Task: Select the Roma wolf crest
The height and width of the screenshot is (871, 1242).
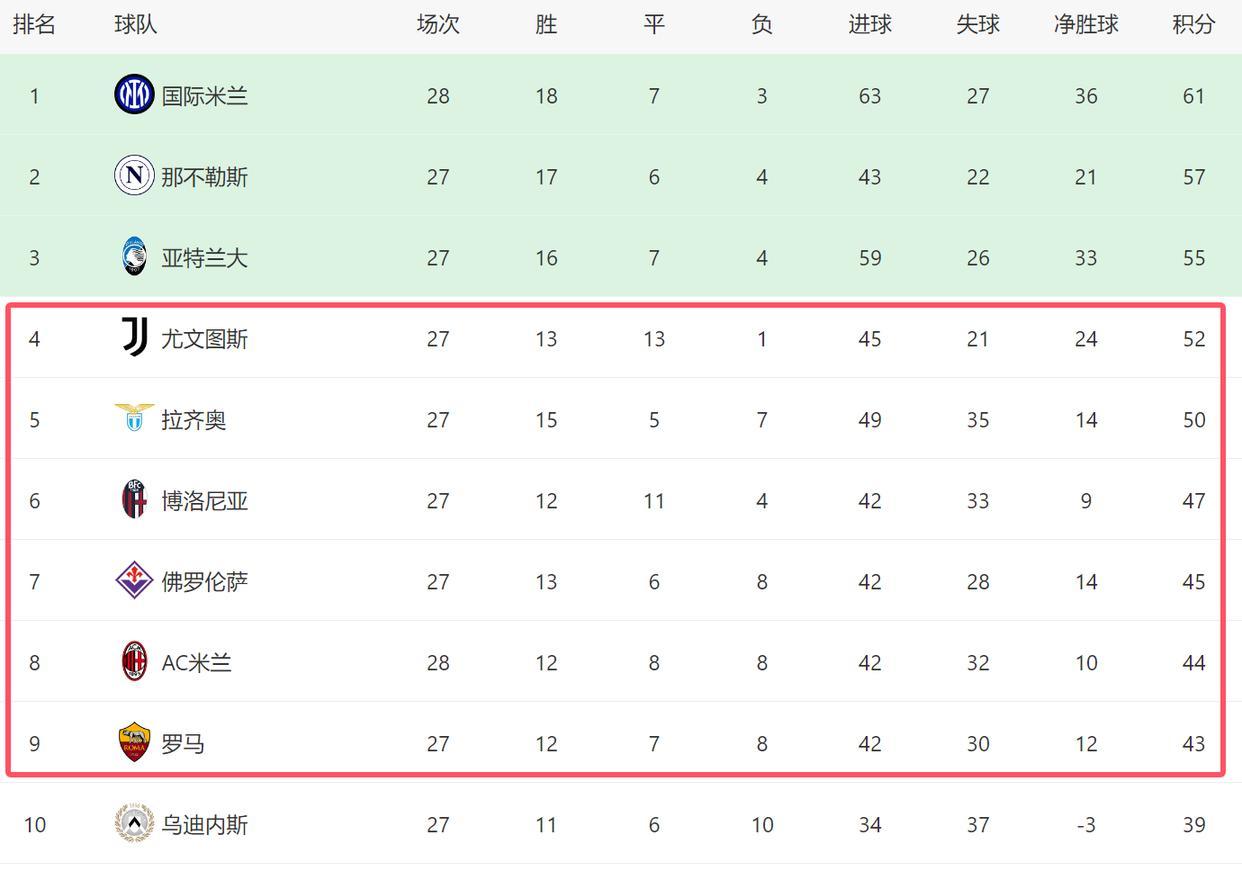Action: pos(134,743)
